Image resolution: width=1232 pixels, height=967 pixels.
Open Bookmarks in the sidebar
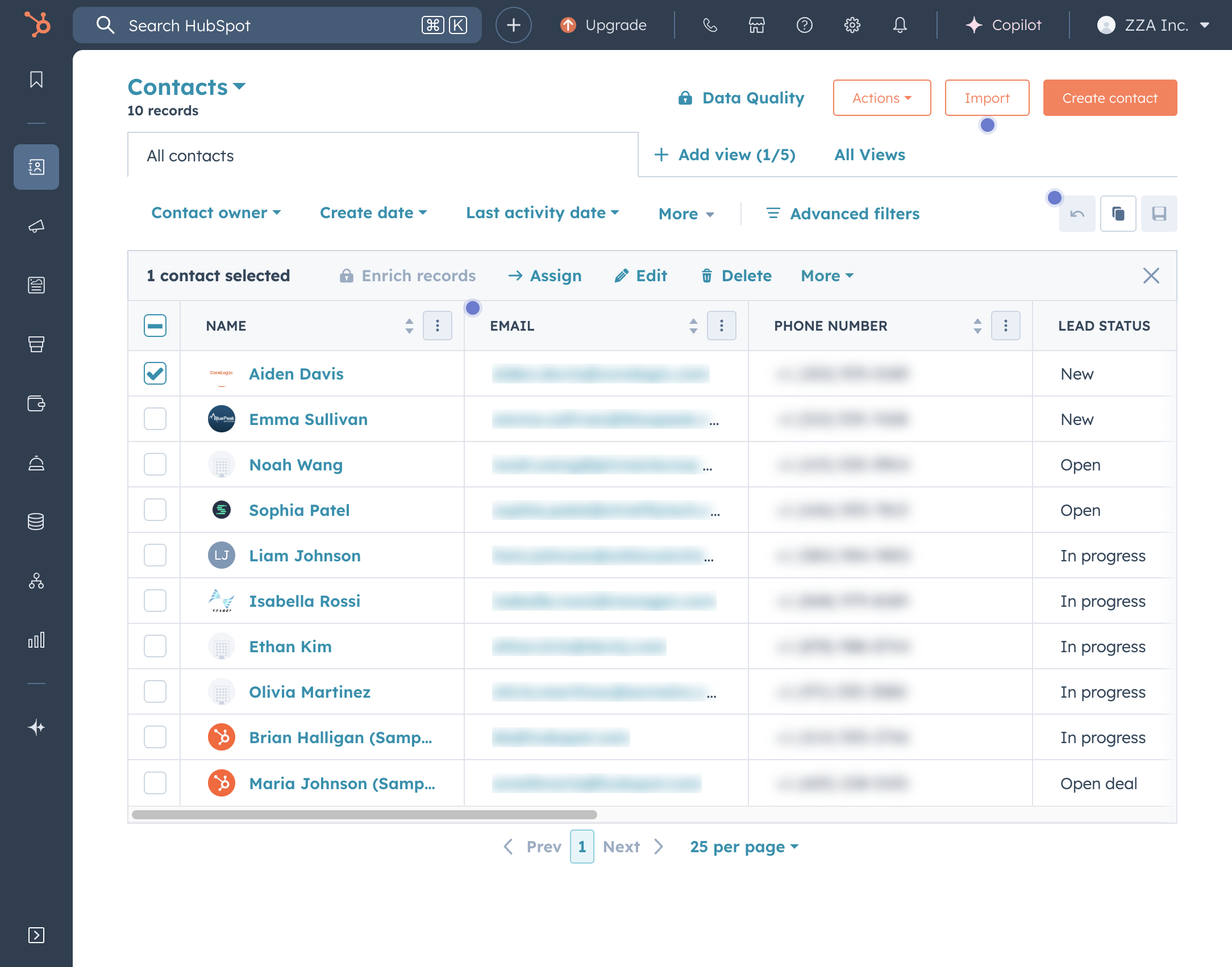point(36,80)
